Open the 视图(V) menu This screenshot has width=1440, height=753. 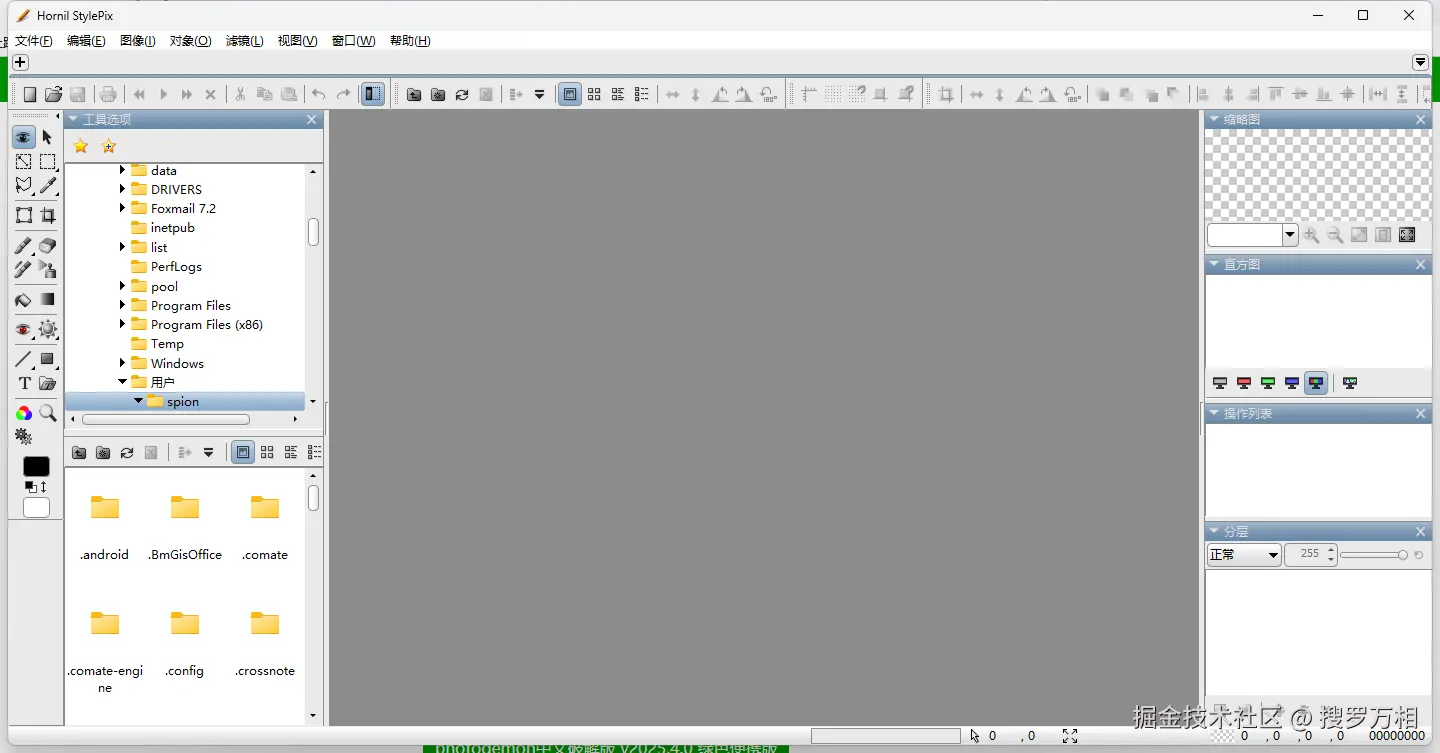click(297, 41)
